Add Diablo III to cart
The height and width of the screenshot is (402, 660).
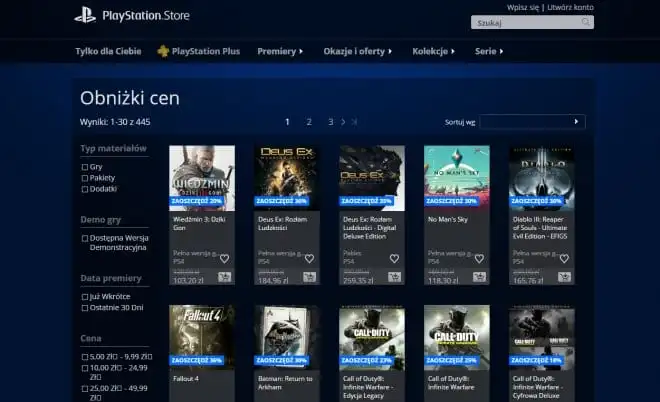pos(564,277)
